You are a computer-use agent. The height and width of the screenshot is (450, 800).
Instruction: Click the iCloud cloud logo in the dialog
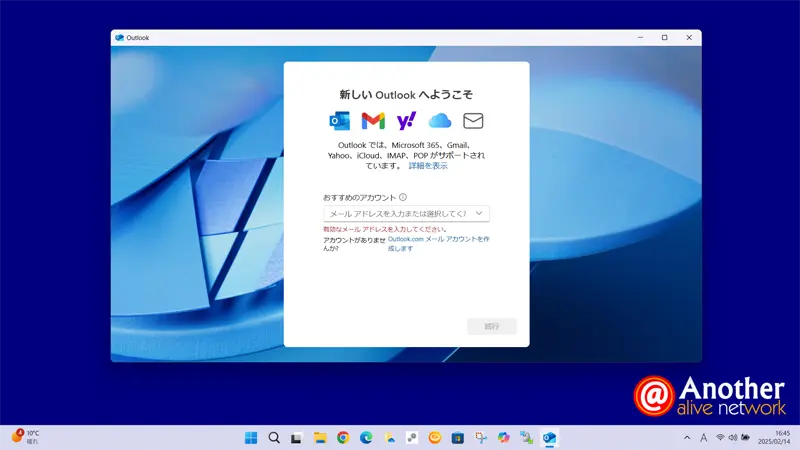[440, 121]
